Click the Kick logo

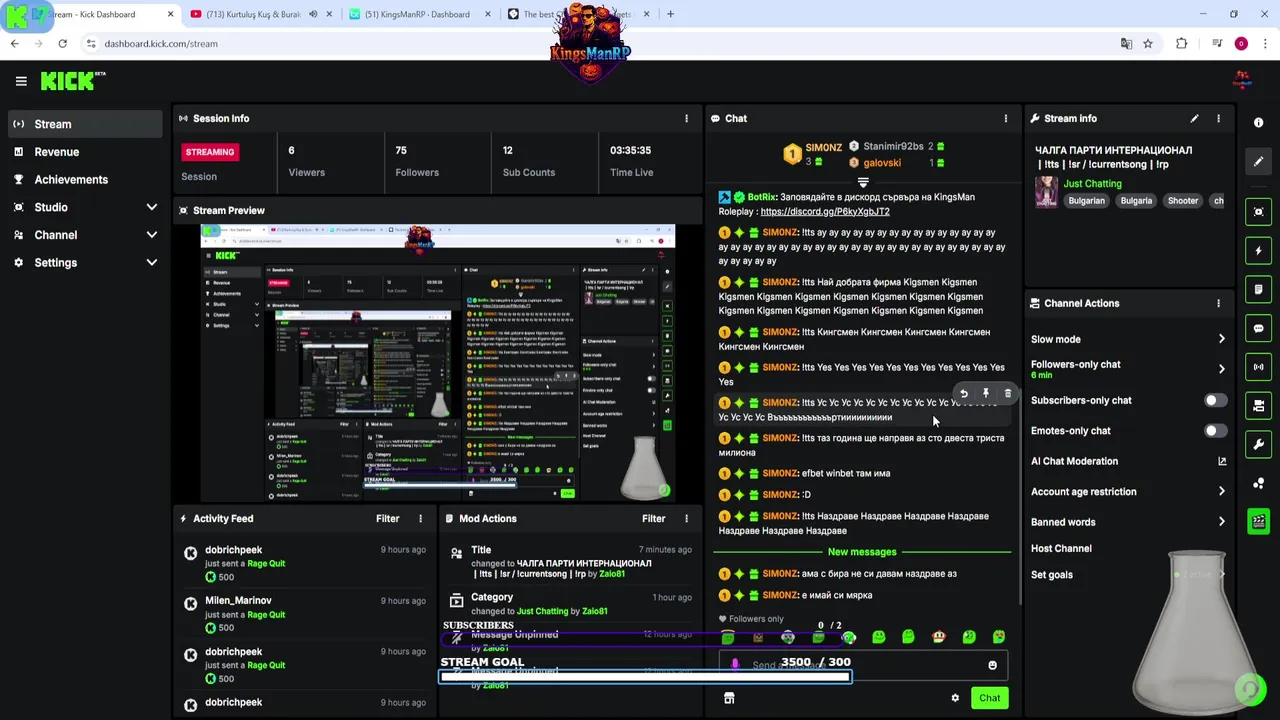point(73,81)
